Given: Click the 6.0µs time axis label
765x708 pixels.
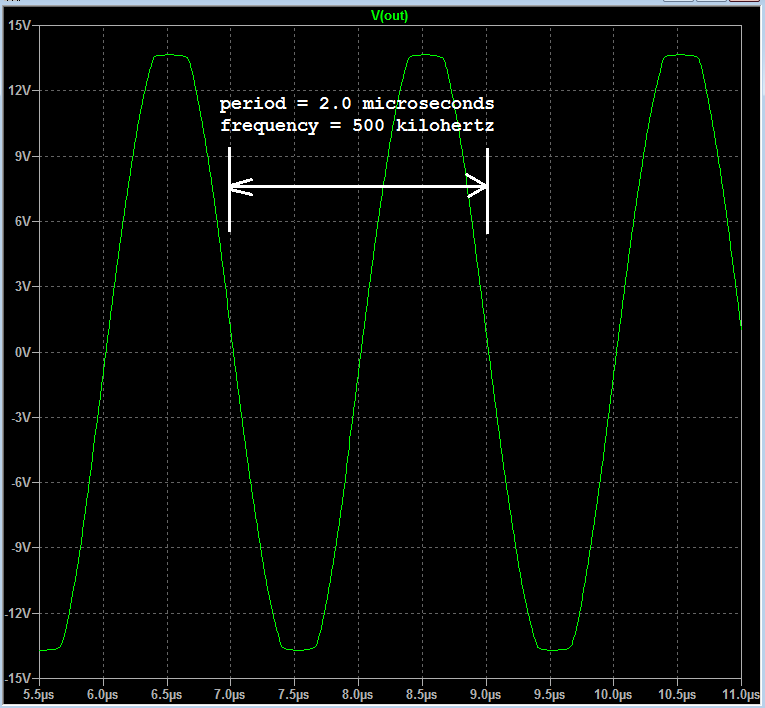Looking at the screenshot, I should pyautogui.click(x=102, y=695).
